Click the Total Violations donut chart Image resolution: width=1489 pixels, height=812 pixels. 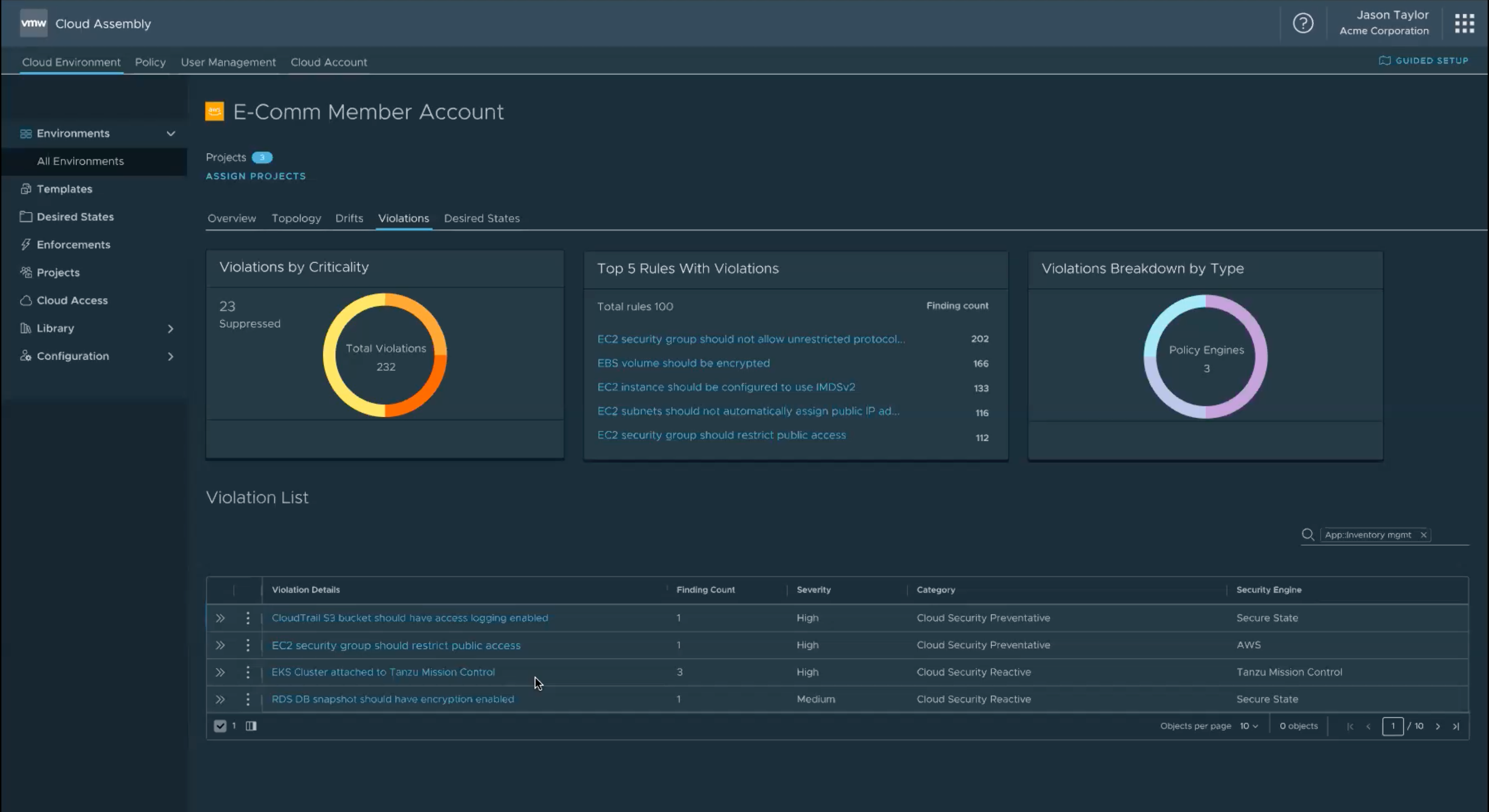point(385,355)
